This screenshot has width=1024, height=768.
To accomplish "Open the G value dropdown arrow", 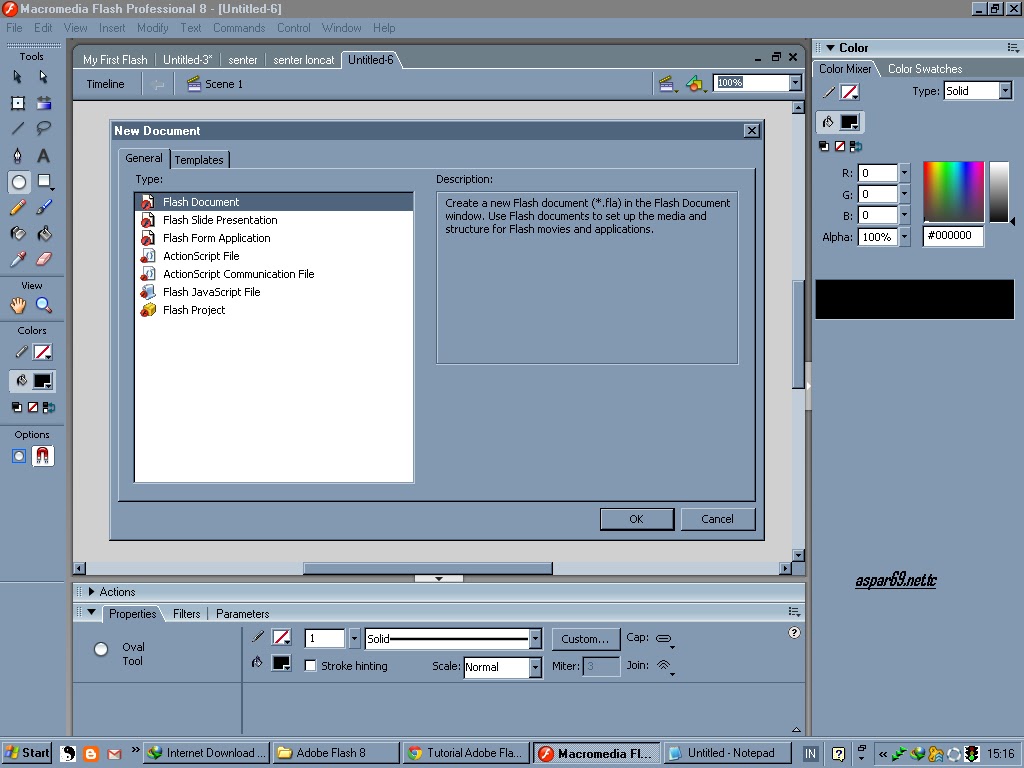I will coord(904,194).
